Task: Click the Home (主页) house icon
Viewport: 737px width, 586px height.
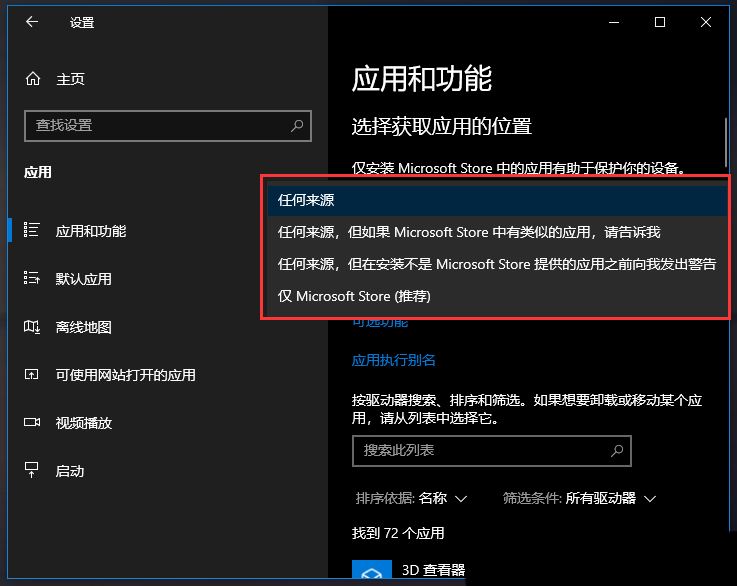Action: click(33, 79)
